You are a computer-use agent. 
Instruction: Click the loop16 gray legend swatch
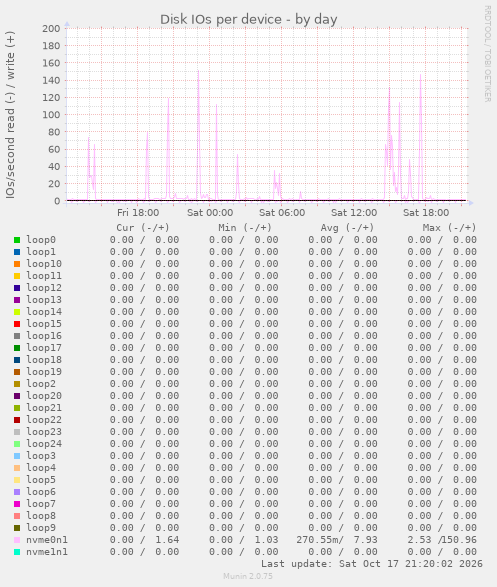(17, 336)
